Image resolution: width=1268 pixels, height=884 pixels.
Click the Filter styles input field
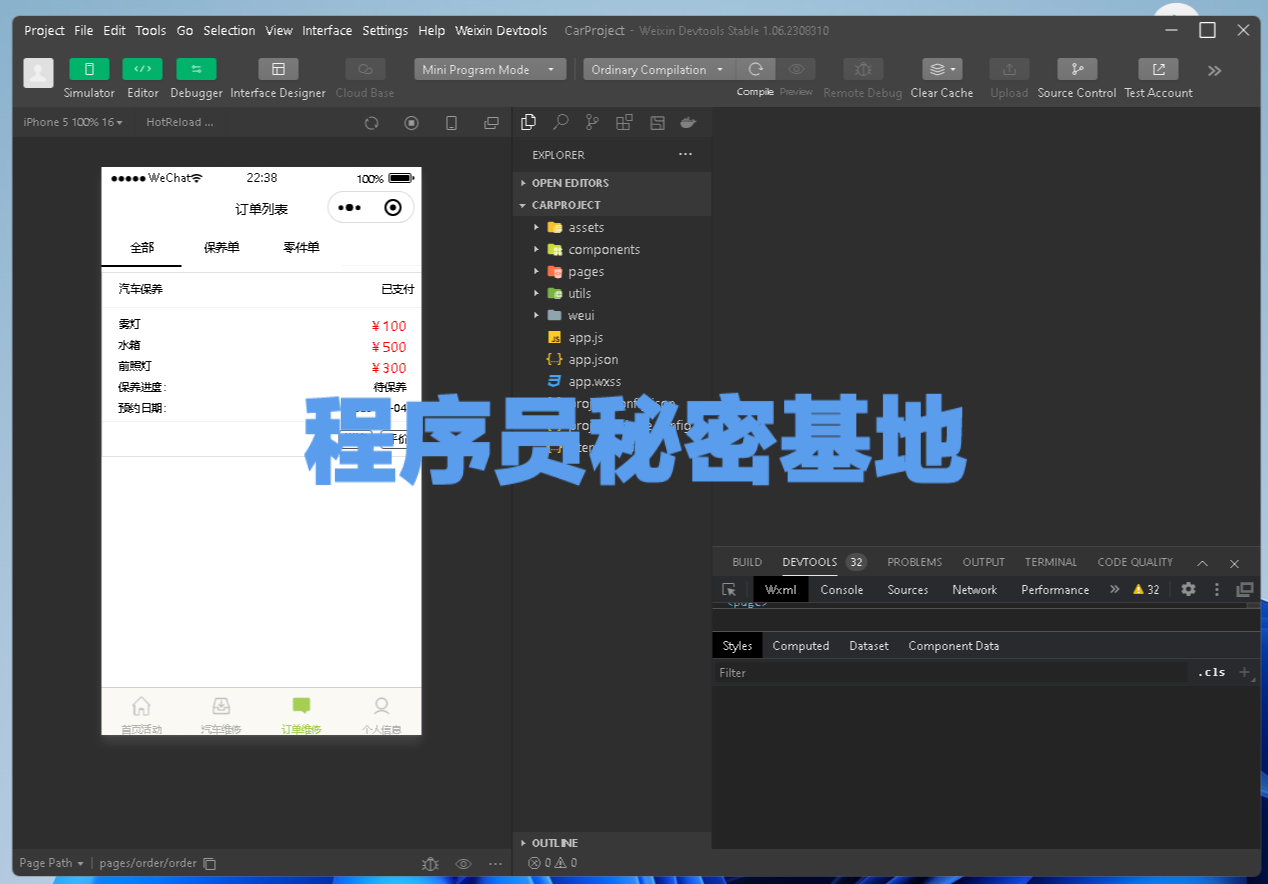click(x=952, y=673)
